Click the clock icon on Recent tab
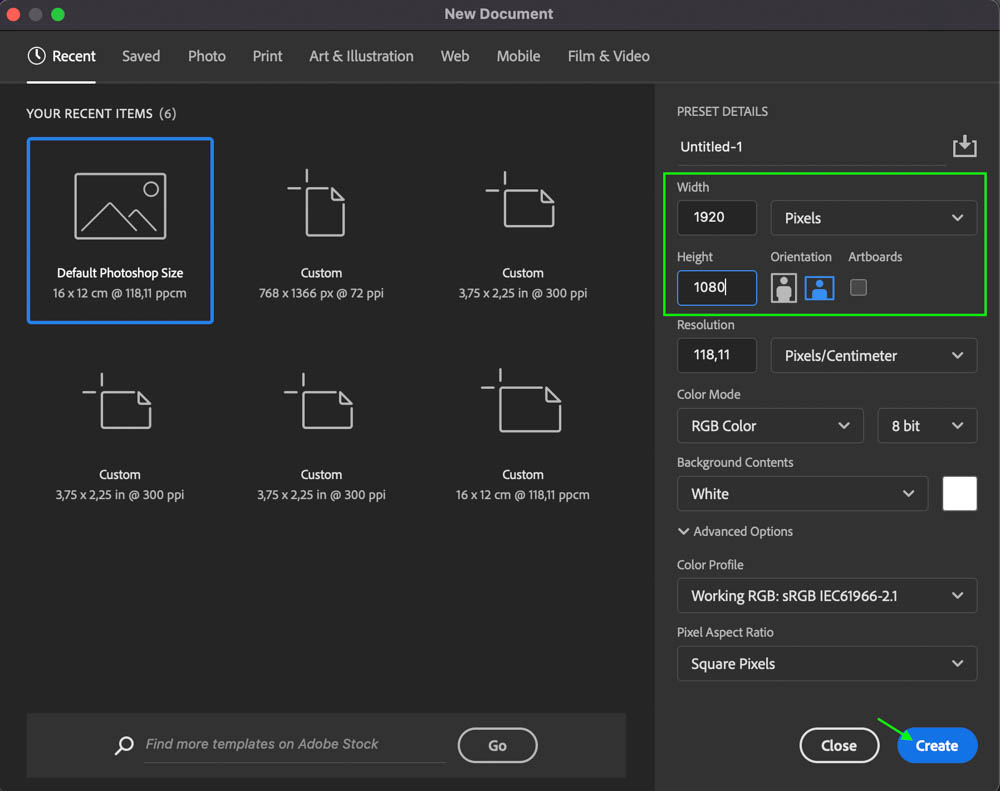The width and height of the screenshot is (1000, 791). (37, 56)
